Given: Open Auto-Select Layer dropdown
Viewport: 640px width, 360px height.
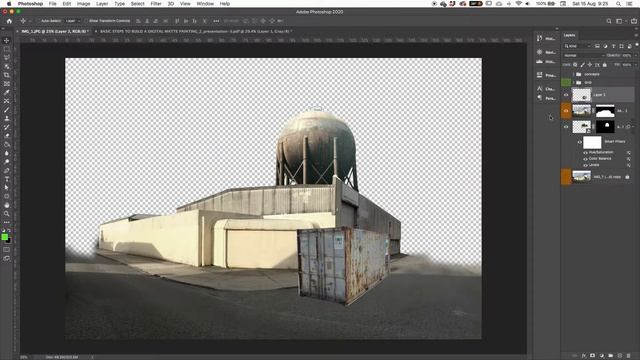Looking at the screenshot, I should coord(73,21).
